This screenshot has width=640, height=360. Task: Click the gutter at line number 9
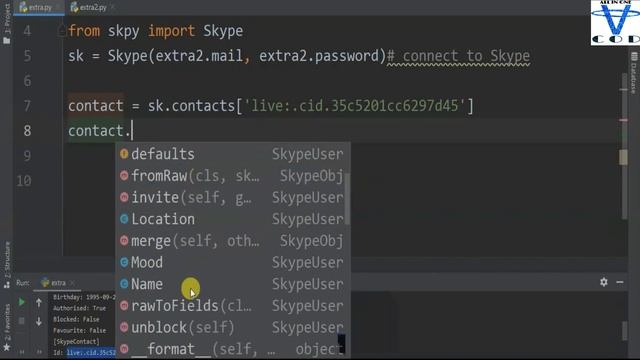27,156
